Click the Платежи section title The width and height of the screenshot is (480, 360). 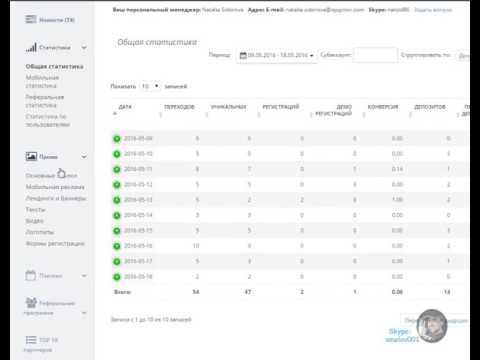51,276
